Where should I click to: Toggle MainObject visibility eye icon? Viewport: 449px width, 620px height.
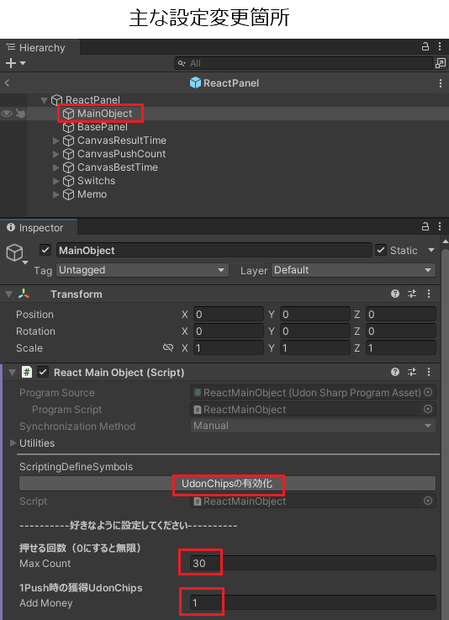(x=7, y=113)
